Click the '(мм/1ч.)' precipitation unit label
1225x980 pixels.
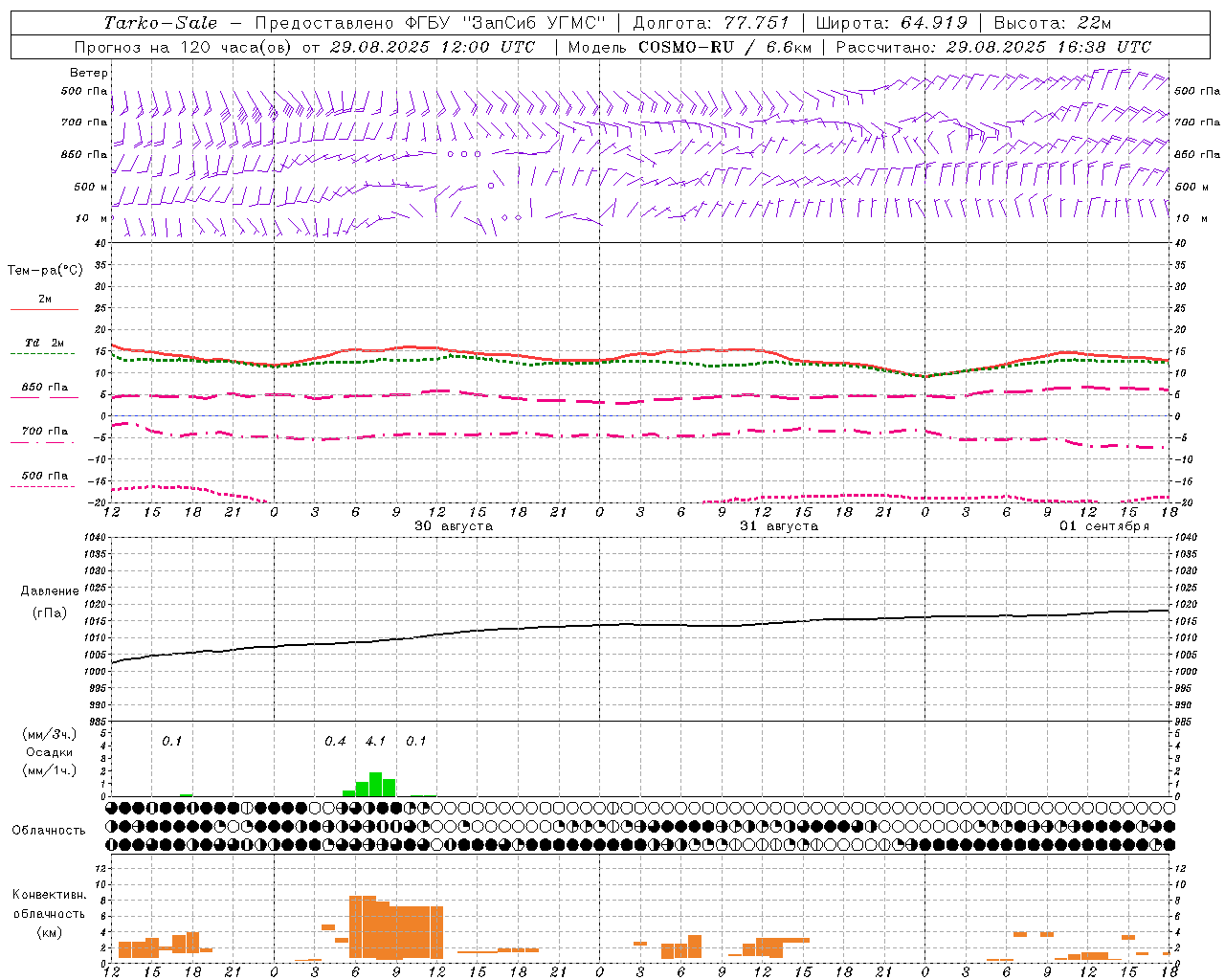pyautogui.click(x=50, y=770)
